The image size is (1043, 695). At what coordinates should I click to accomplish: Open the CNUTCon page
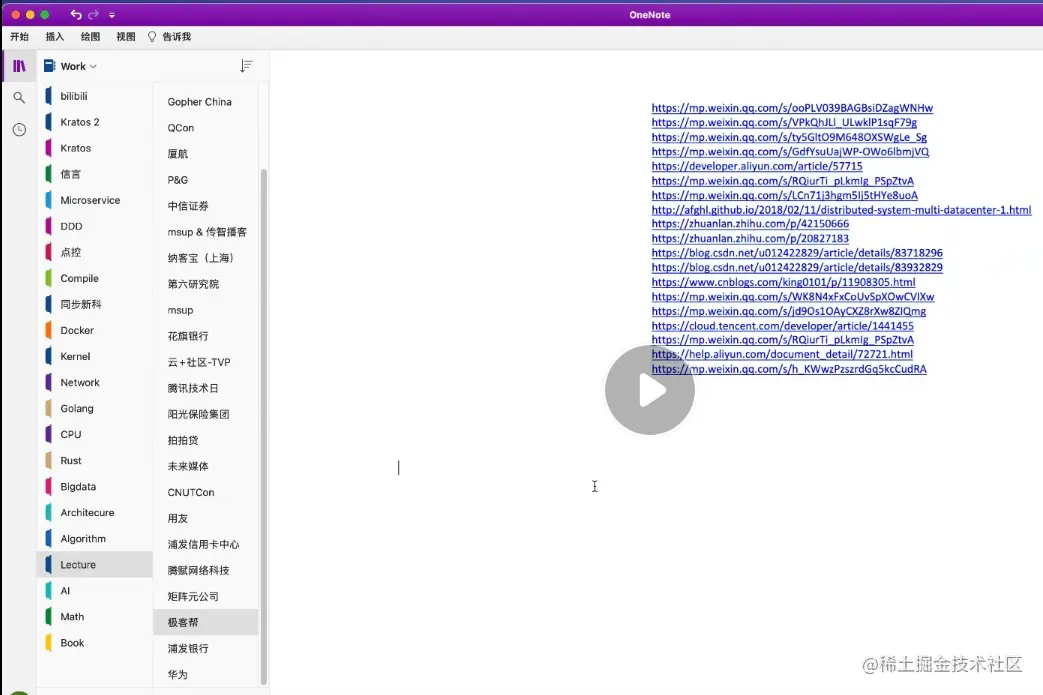coord(206,492)
